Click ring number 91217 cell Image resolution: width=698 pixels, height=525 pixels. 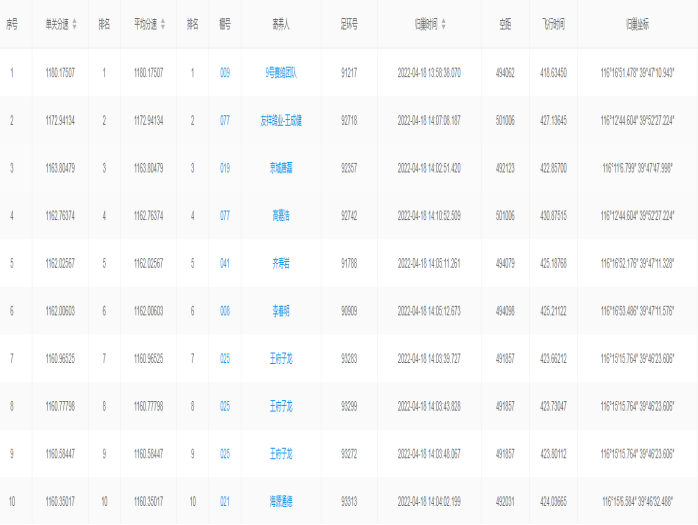coord(349,72)
